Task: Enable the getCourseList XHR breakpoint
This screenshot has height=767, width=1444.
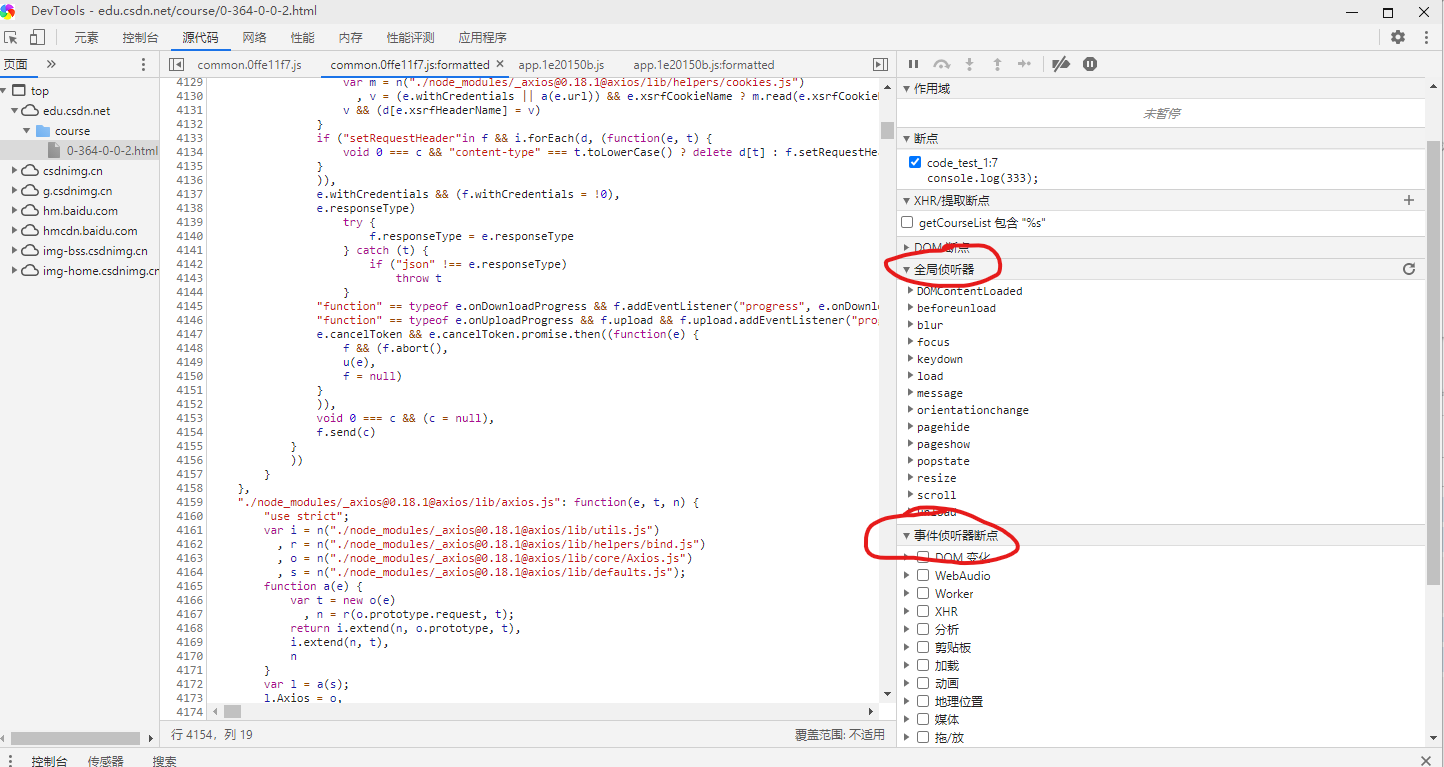Action: pyautogui.click(x=907, y=223)
